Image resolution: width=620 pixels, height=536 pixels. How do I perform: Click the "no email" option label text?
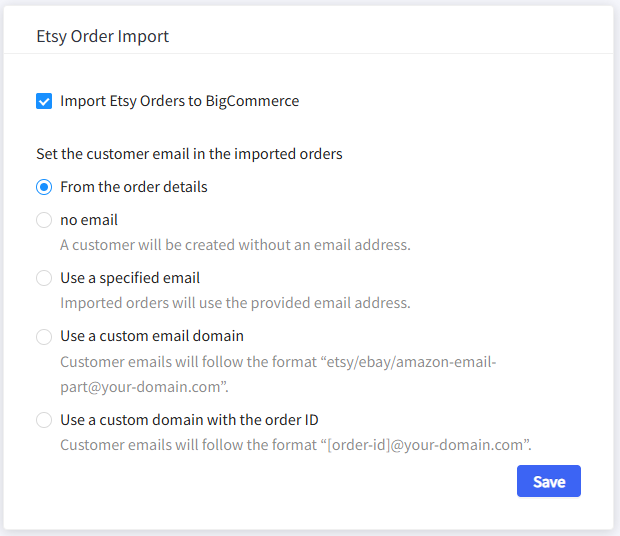click(89, 220)
